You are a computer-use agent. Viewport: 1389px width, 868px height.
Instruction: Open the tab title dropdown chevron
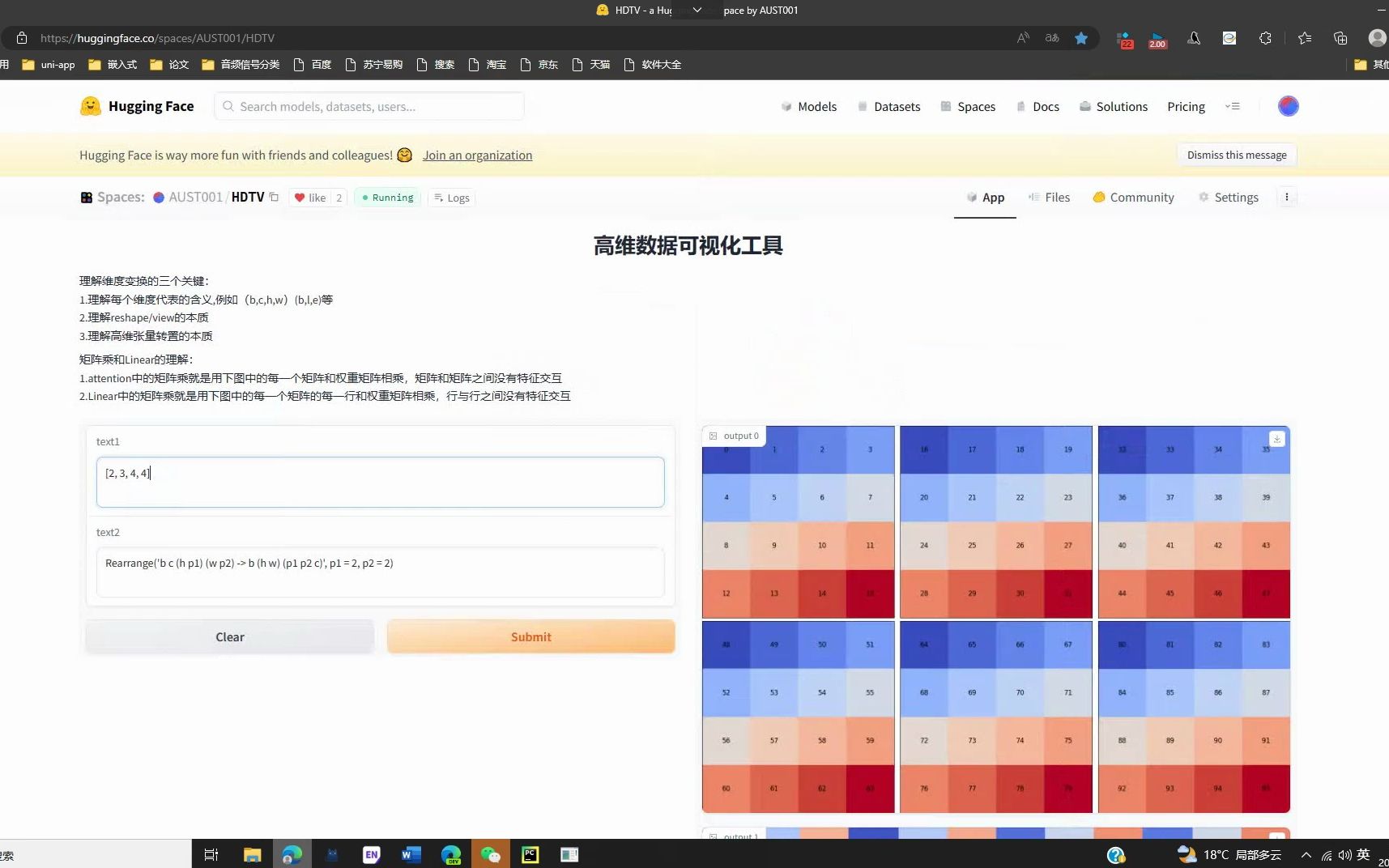[698, 11]
